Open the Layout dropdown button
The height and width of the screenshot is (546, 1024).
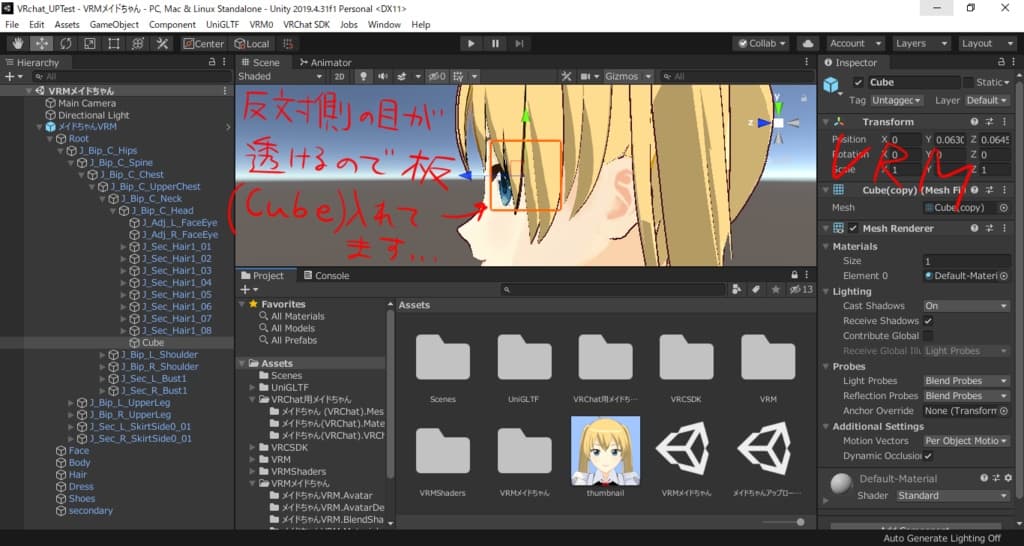tap(985, 44)
